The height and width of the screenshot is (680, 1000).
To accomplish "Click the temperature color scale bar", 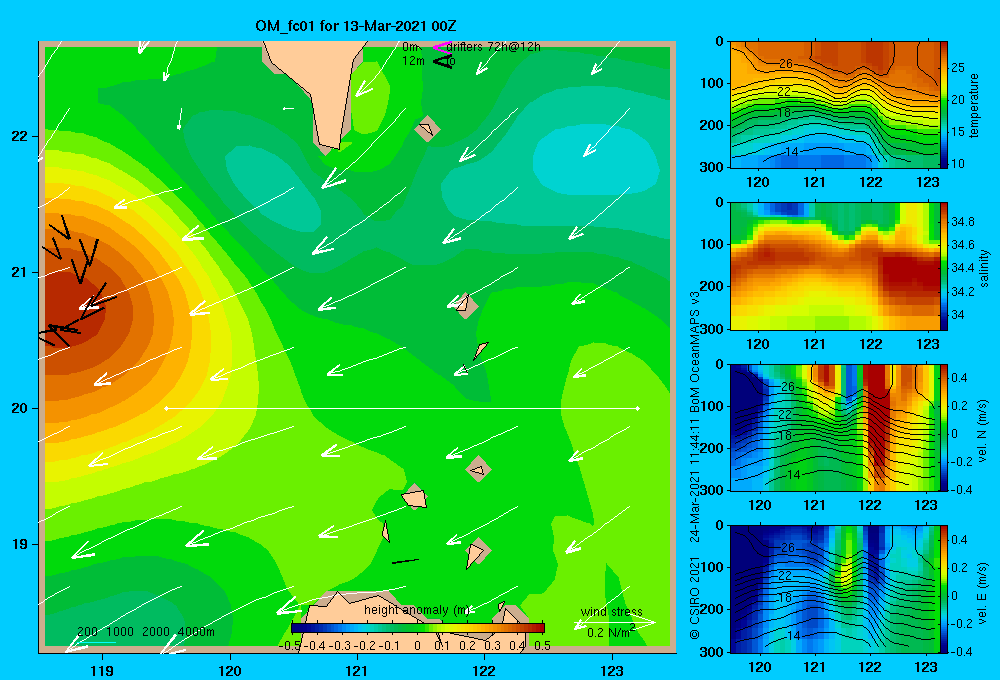I will tap(944, 105).
